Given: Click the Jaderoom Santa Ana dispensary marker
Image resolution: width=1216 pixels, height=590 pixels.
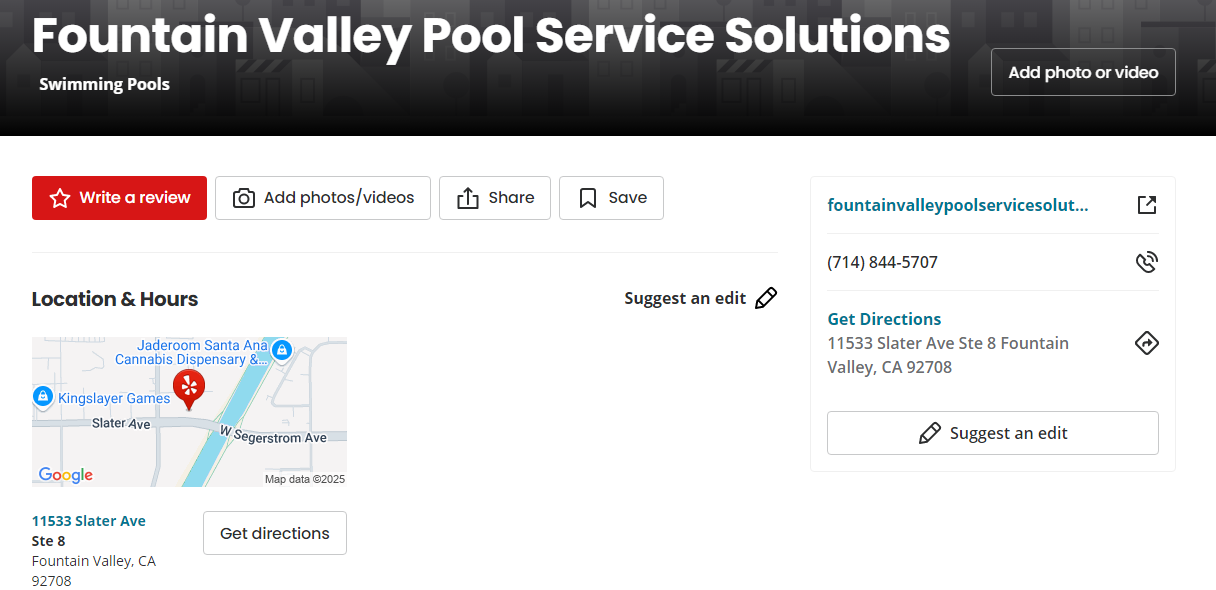Looking at the screenshot, I should [x=282, y=349].
